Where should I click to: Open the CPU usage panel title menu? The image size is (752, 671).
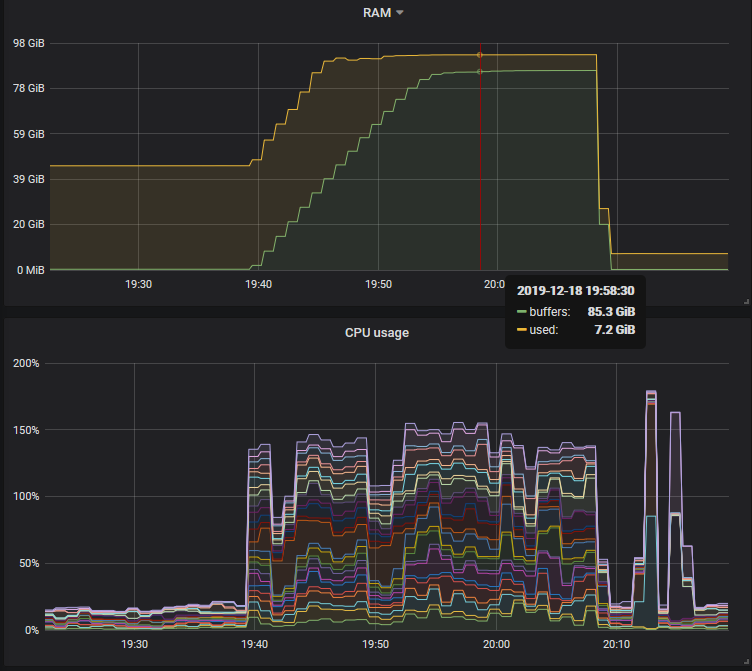tap(375, 332)
